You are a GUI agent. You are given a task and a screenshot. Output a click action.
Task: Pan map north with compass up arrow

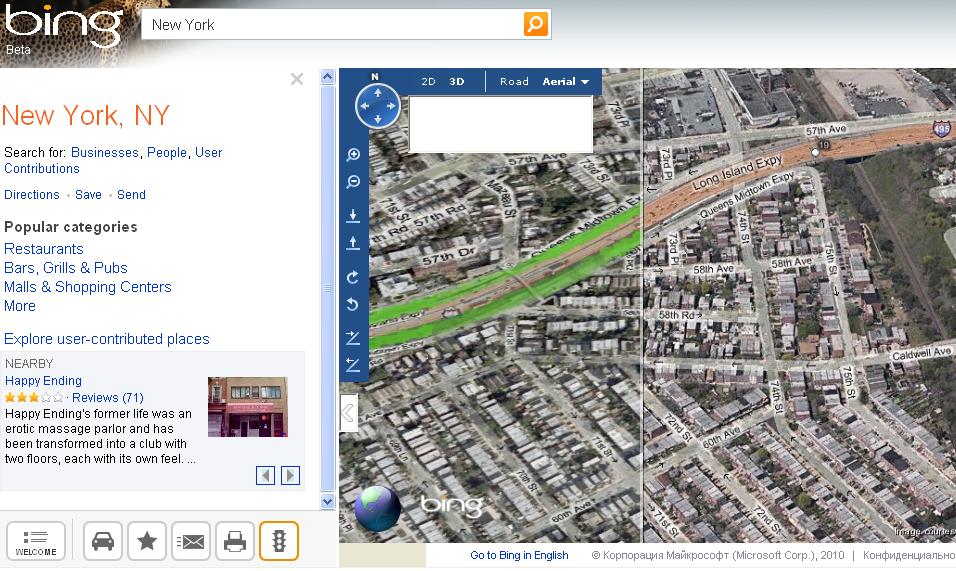(x=378, y=93)
